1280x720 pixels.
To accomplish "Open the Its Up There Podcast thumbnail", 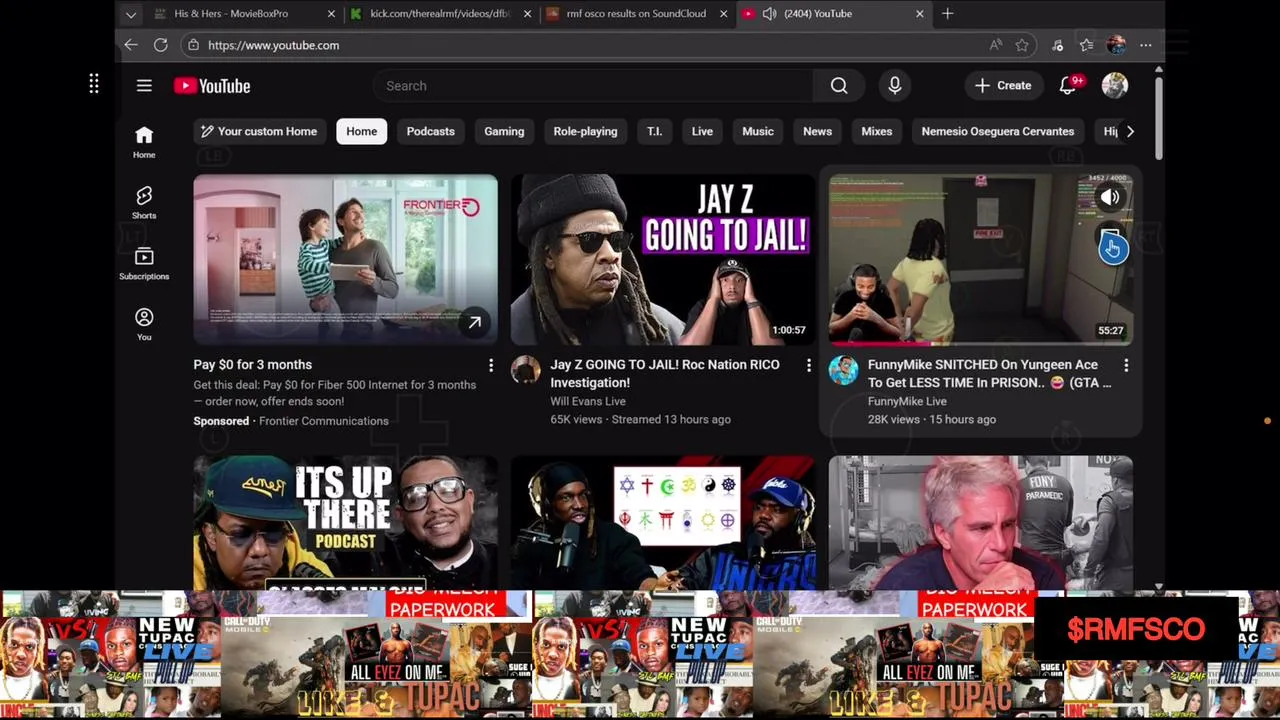I will point(345,523).
